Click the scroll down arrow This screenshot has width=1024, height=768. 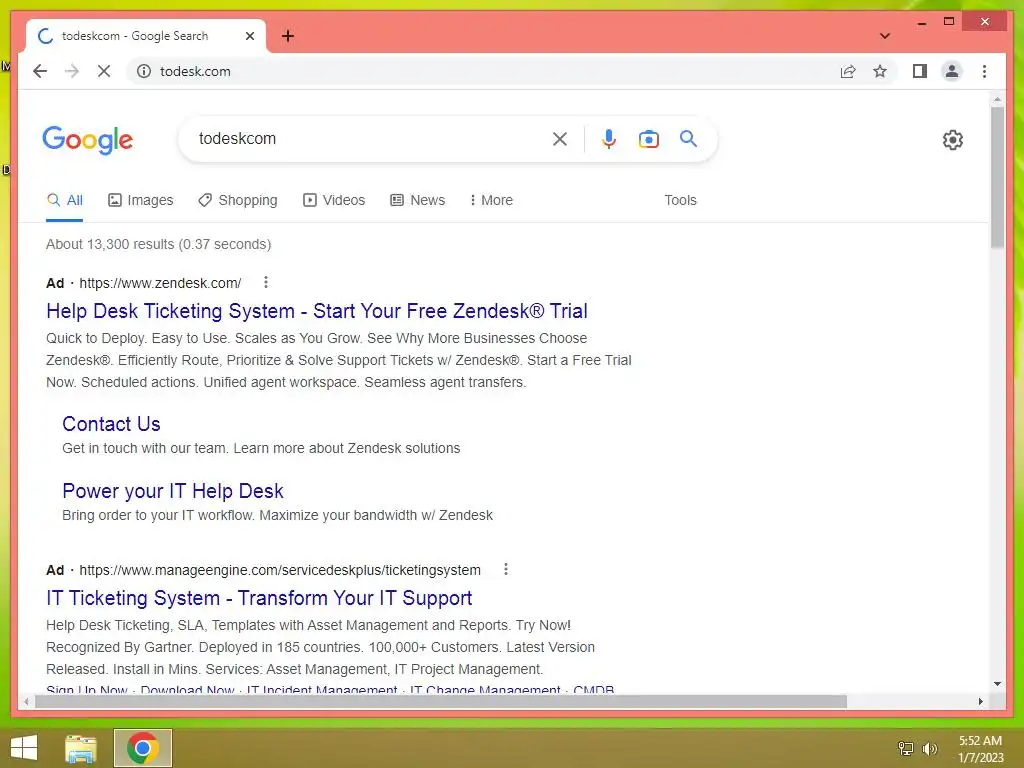click(997, 684)
